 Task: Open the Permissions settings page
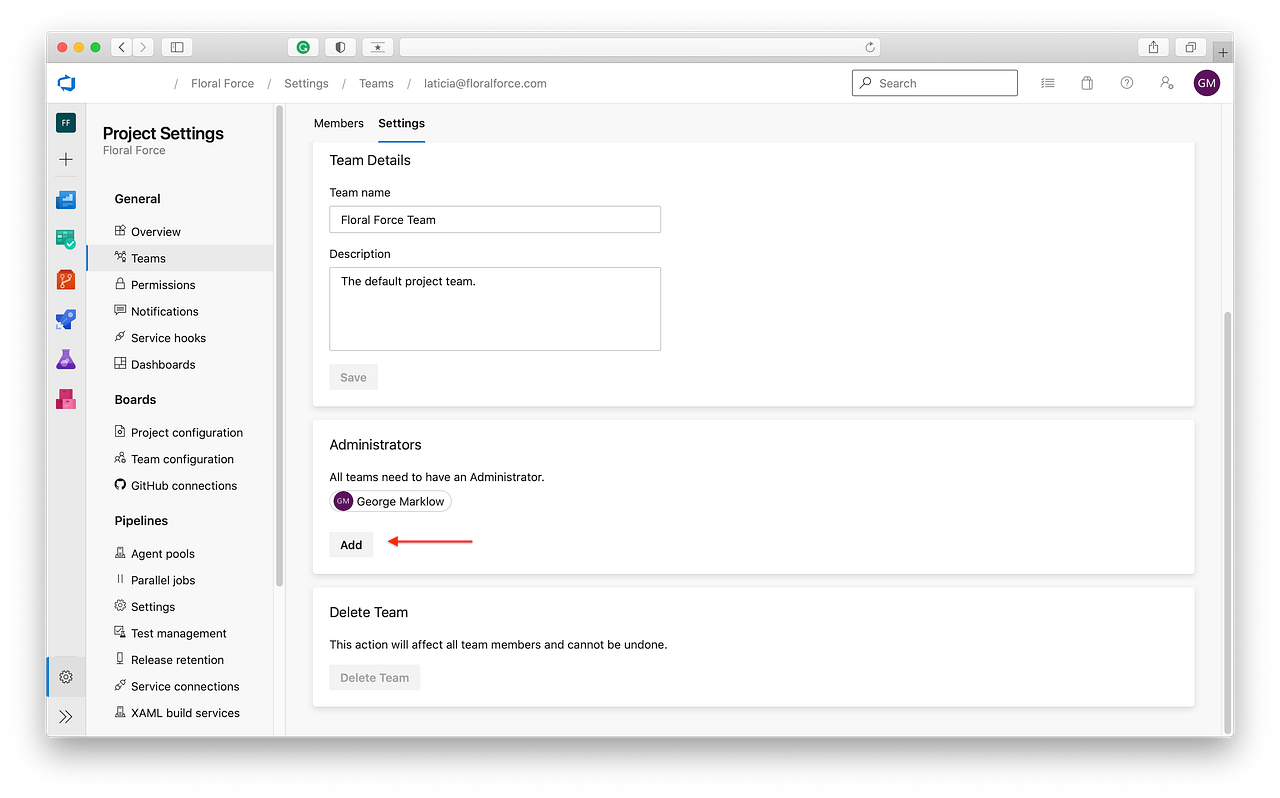163,284
